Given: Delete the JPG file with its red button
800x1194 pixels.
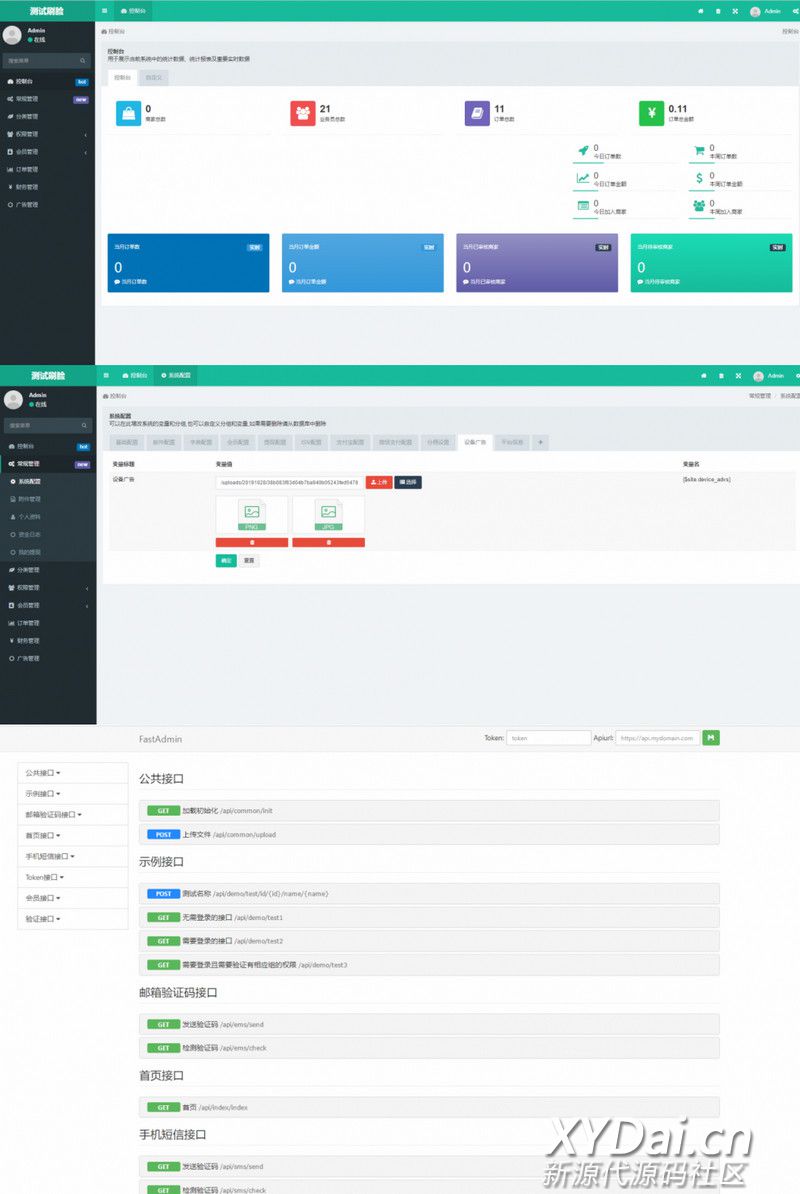Looking at the screenshot, I should tap(329, 542).
